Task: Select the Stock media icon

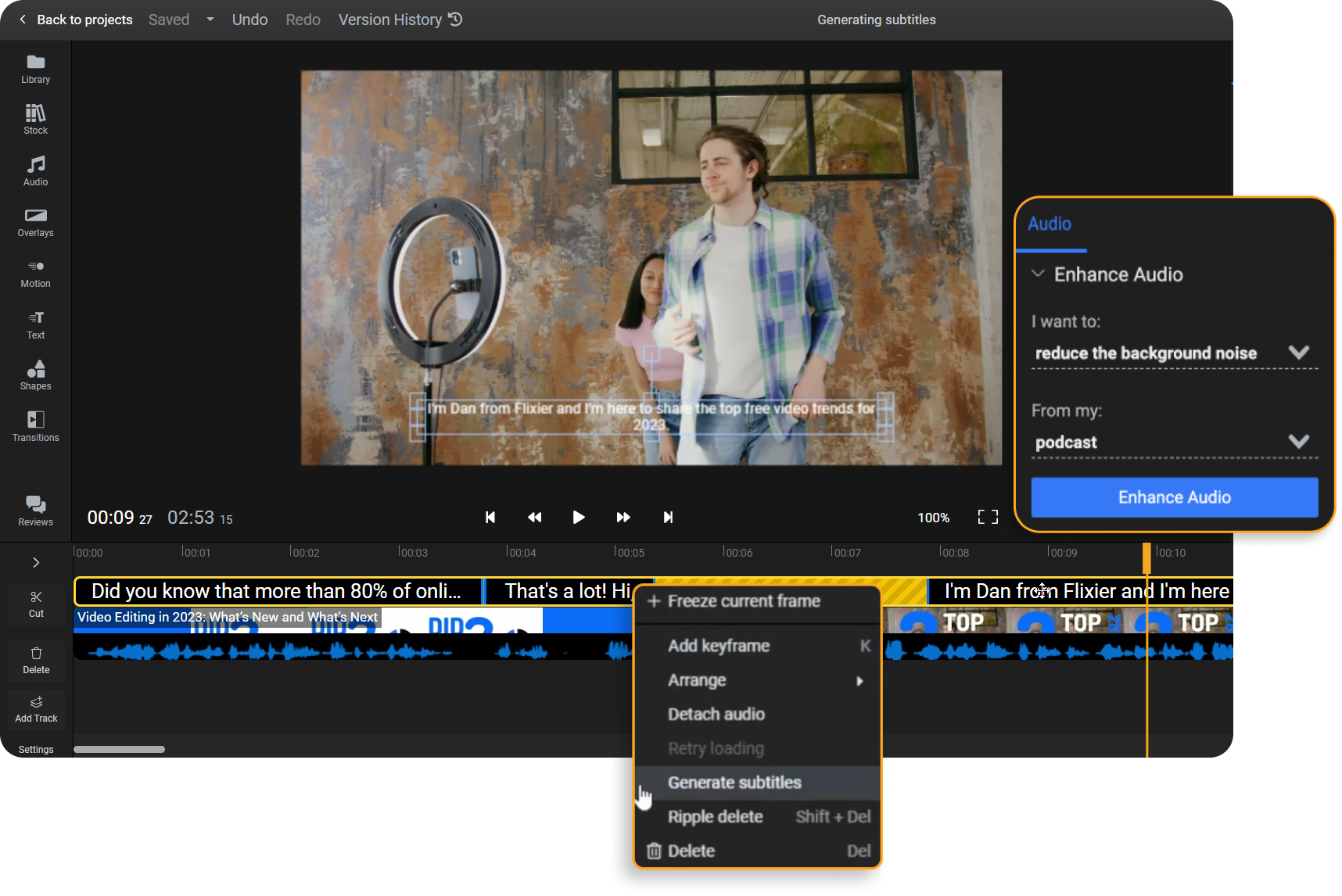Action: [x=35, y=118]
